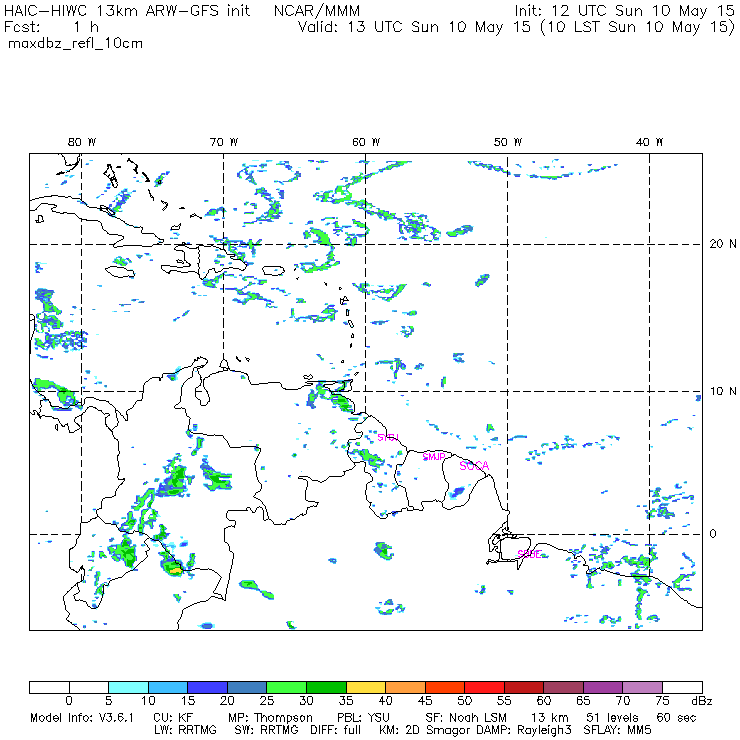The image size is (740, 740).
Task: Click the "DIFF: full" text
Action: click(x=336, y=730)
